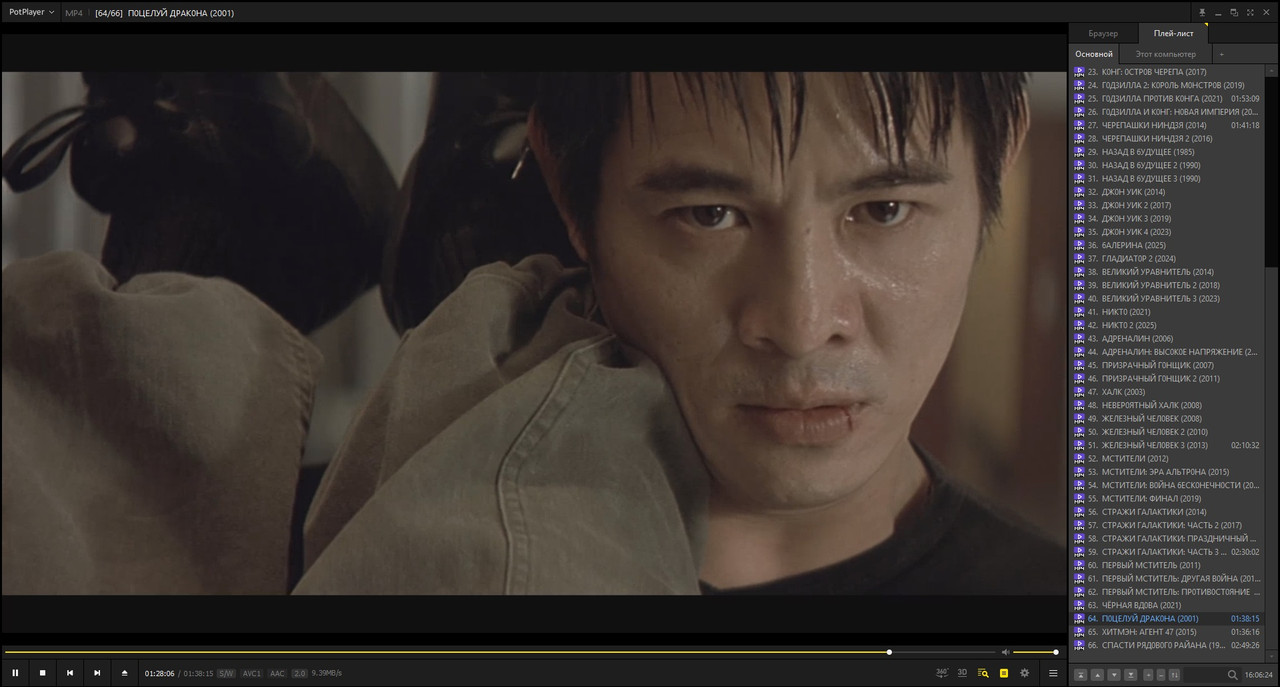Select ПОЦЕЛУЙ ДРАКОНА (2001) playlist entry
The height and width of the screenshot is (687, 1280).
1166,618
